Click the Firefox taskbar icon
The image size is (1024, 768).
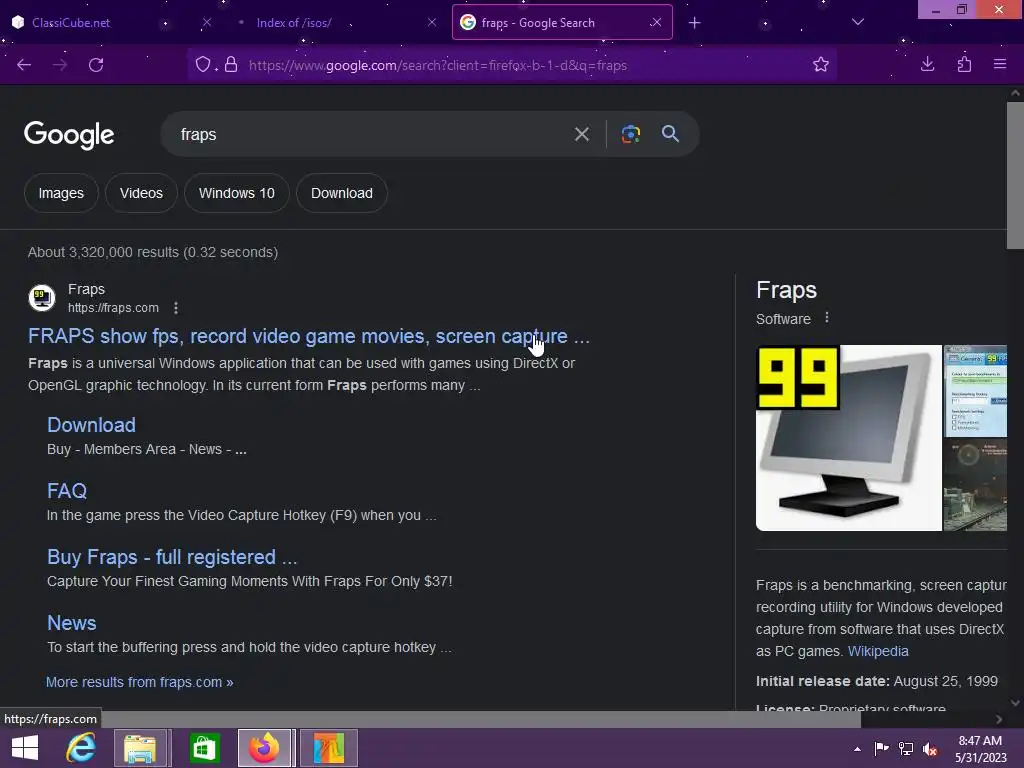(264, 748)
